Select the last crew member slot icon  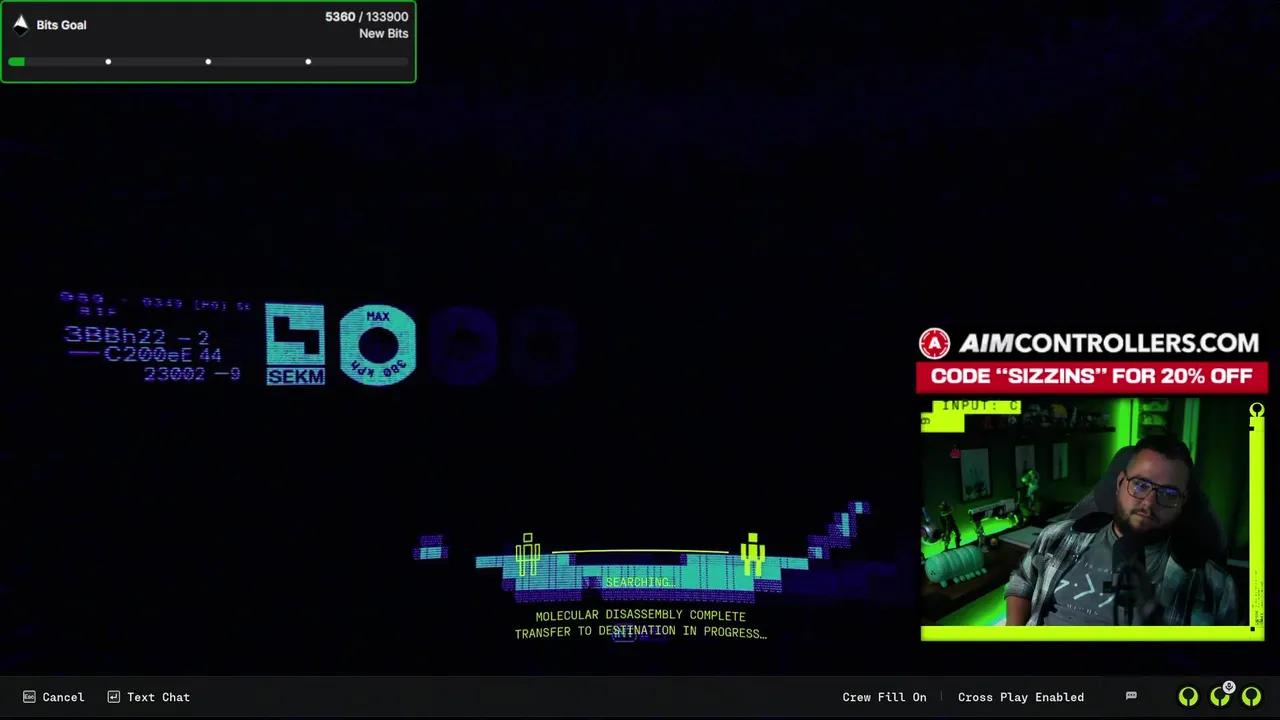1251,697
